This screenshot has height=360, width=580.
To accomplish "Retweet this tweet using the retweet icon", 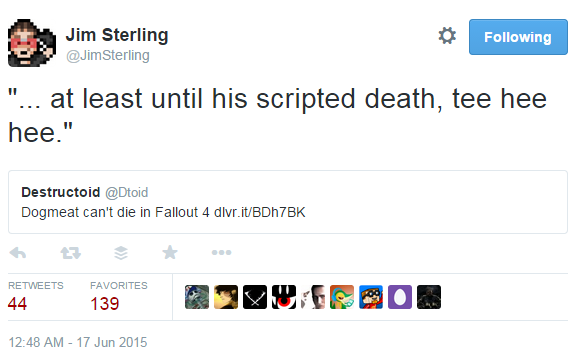I will pyautogui.click(x=70, y=253).
